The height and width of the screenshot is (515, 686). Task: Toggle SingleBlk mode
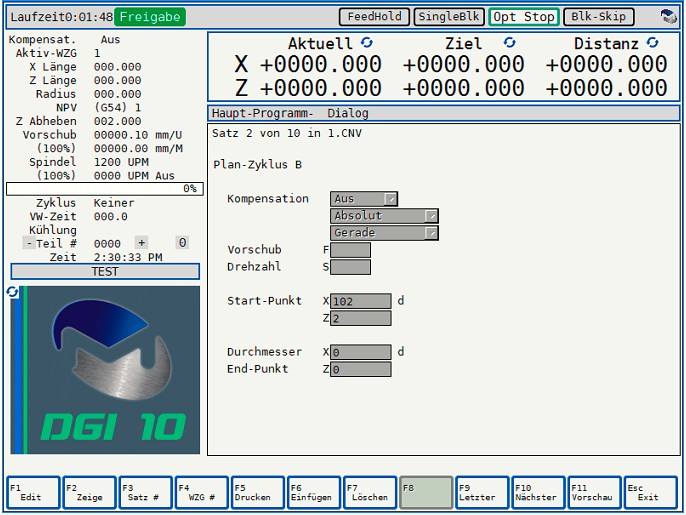click(x=449, y=17)
